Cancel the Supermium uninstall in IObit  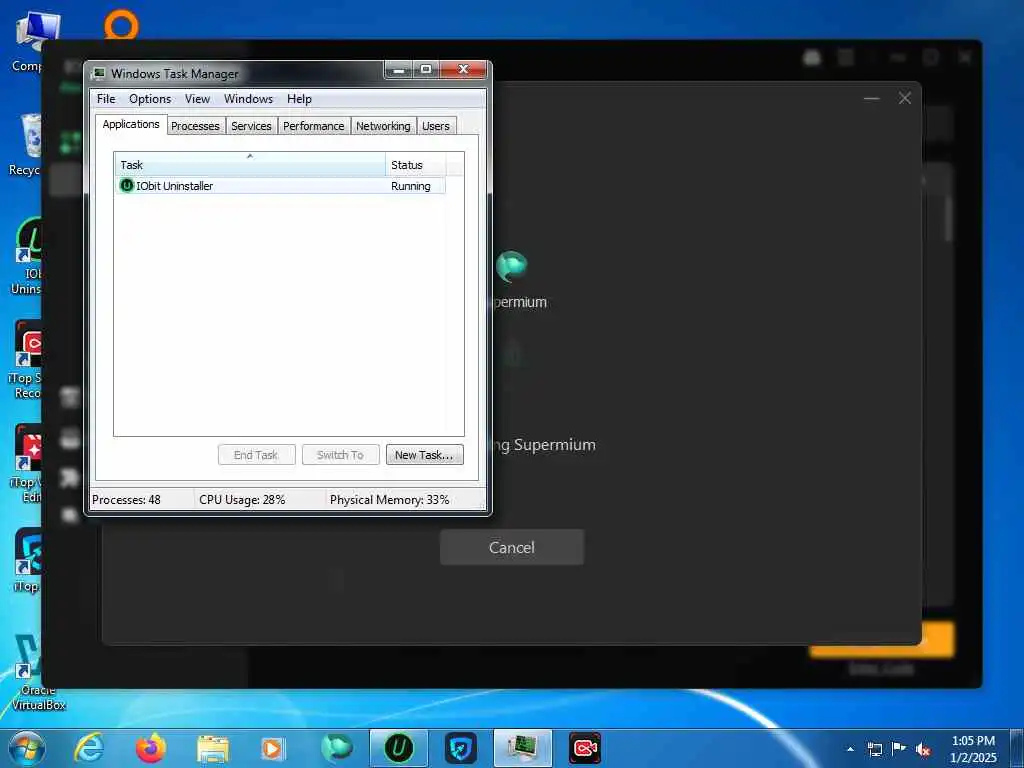pyautogui.click(x=511, y=547)
